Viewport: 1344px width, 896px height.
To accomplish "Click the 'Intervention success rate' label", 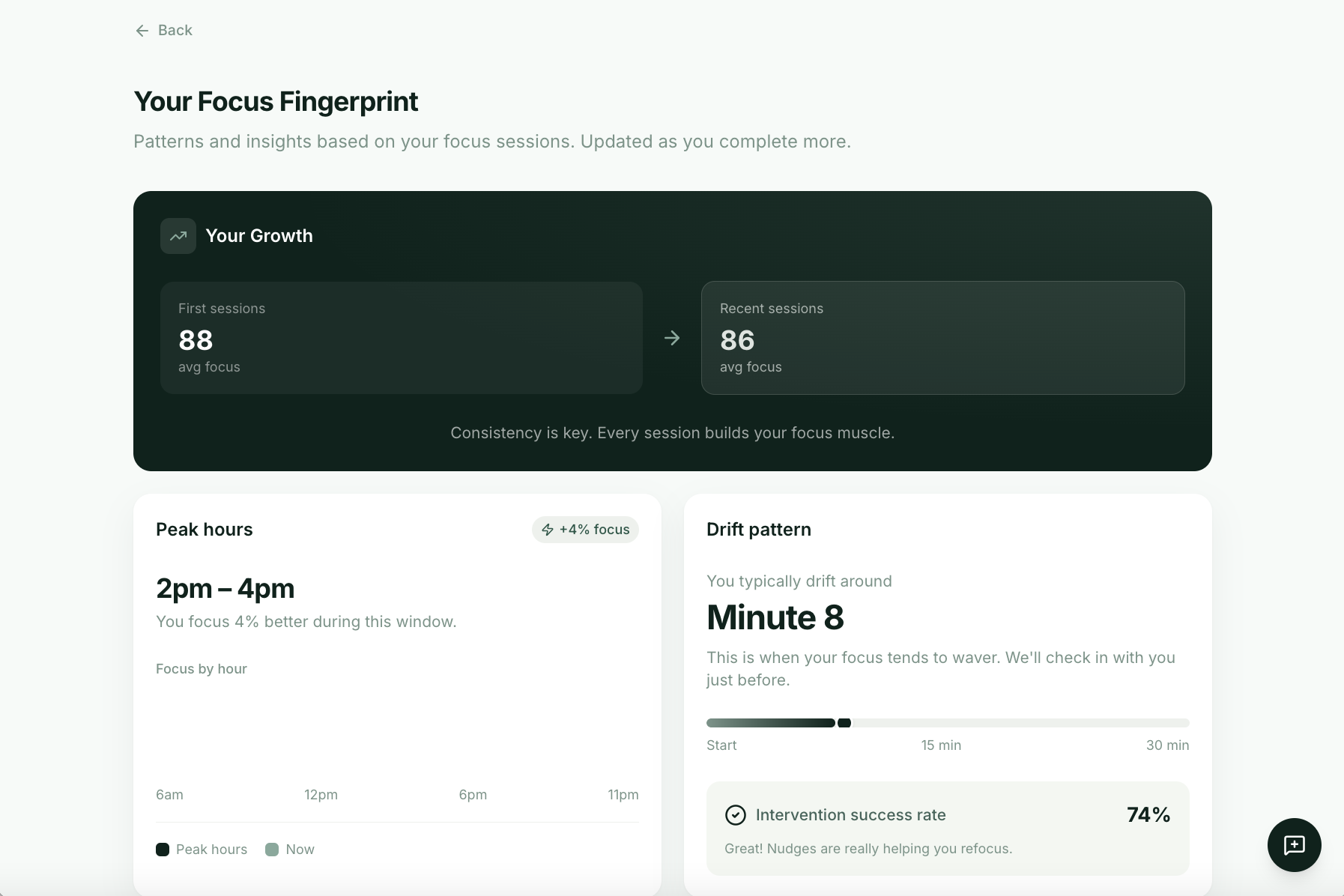I will pyautogui.click(x=851, y=815).
